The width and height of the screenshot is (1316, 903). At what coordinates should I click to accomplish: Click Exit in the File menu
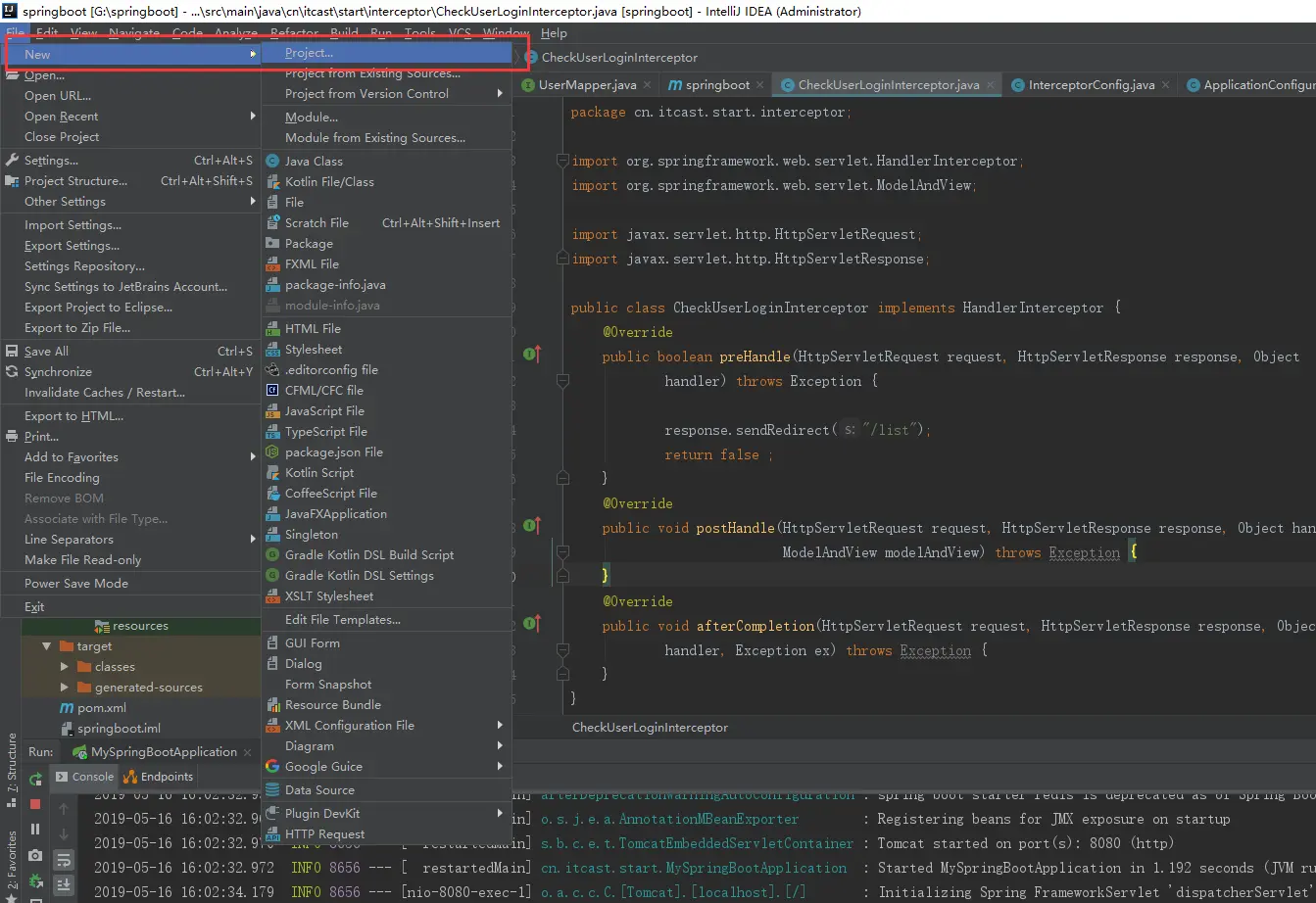click(131, 607)
